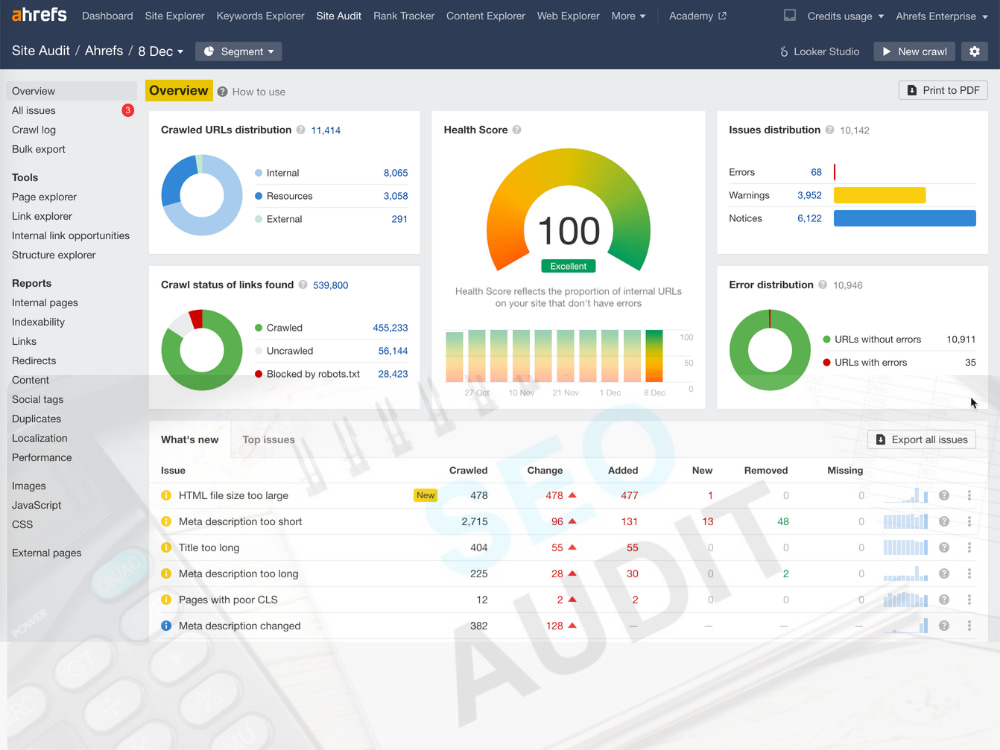This screenshot has height=750, width=1000.
Task: Click the 8,065 Internal URLs count
Action: (x=395, y=173)
